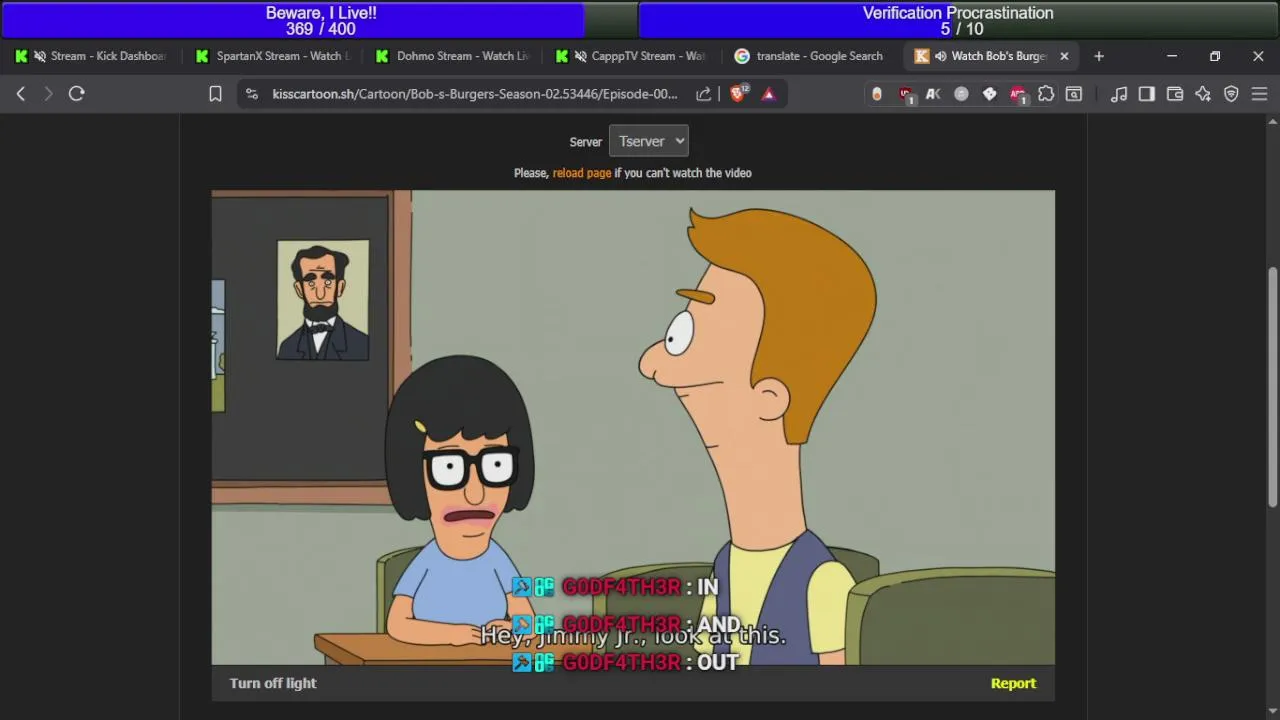Open a new browser tab

(1099, 56)
